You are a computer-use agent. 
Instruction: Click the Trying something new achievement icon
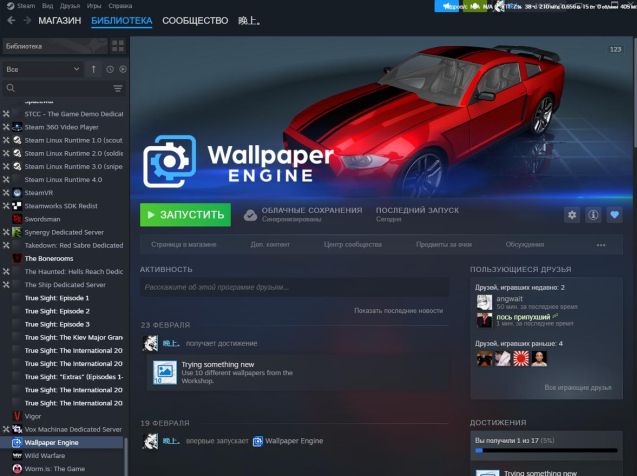pyautogui.click(x=164, y=373)
